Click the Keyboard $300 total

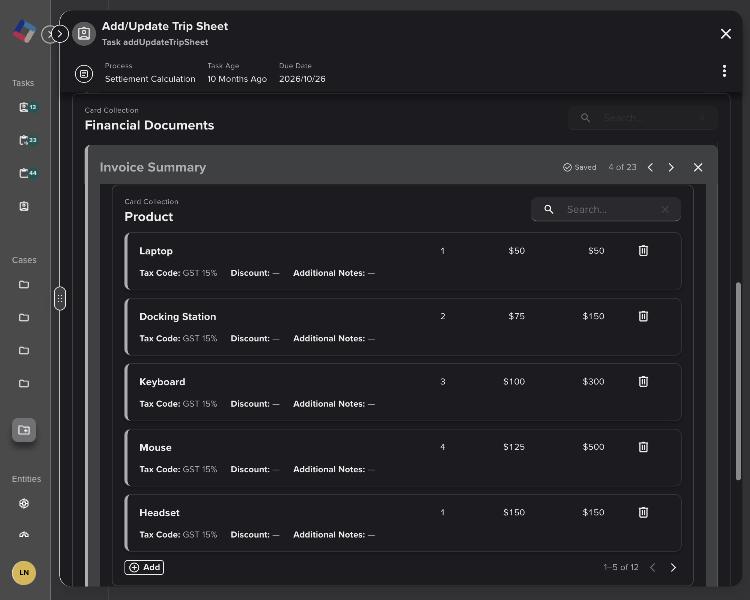[x=593, y=382]
